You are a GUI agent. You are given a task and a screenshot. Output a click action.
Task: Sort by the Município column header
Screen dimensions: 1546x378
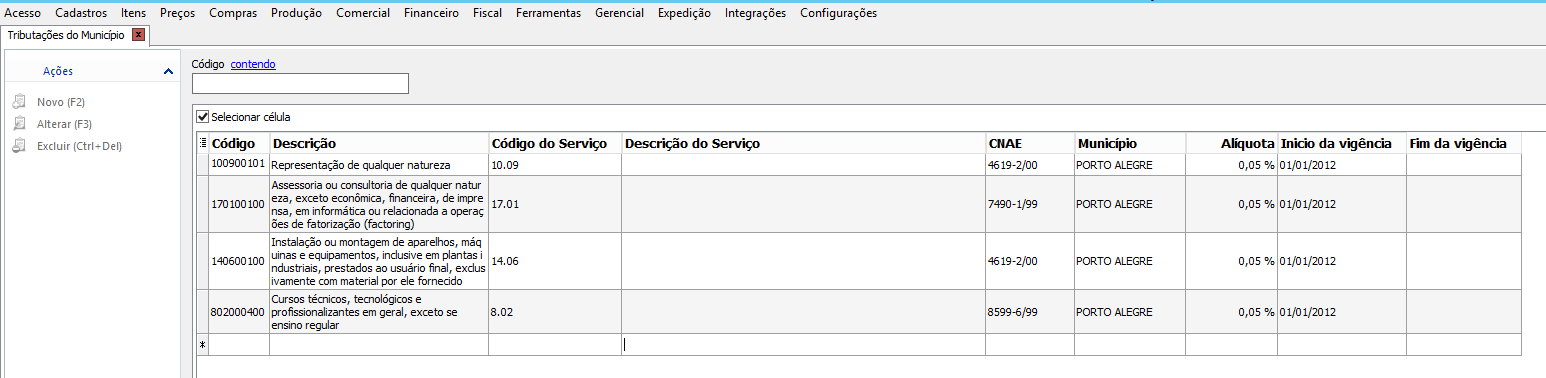pyautogui.click(x=1130, y=143)
